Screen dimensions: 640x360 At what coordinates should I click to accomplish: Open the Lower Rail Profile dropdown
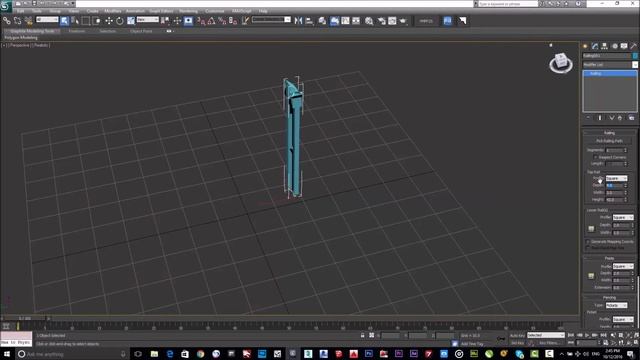pos(623,218)
